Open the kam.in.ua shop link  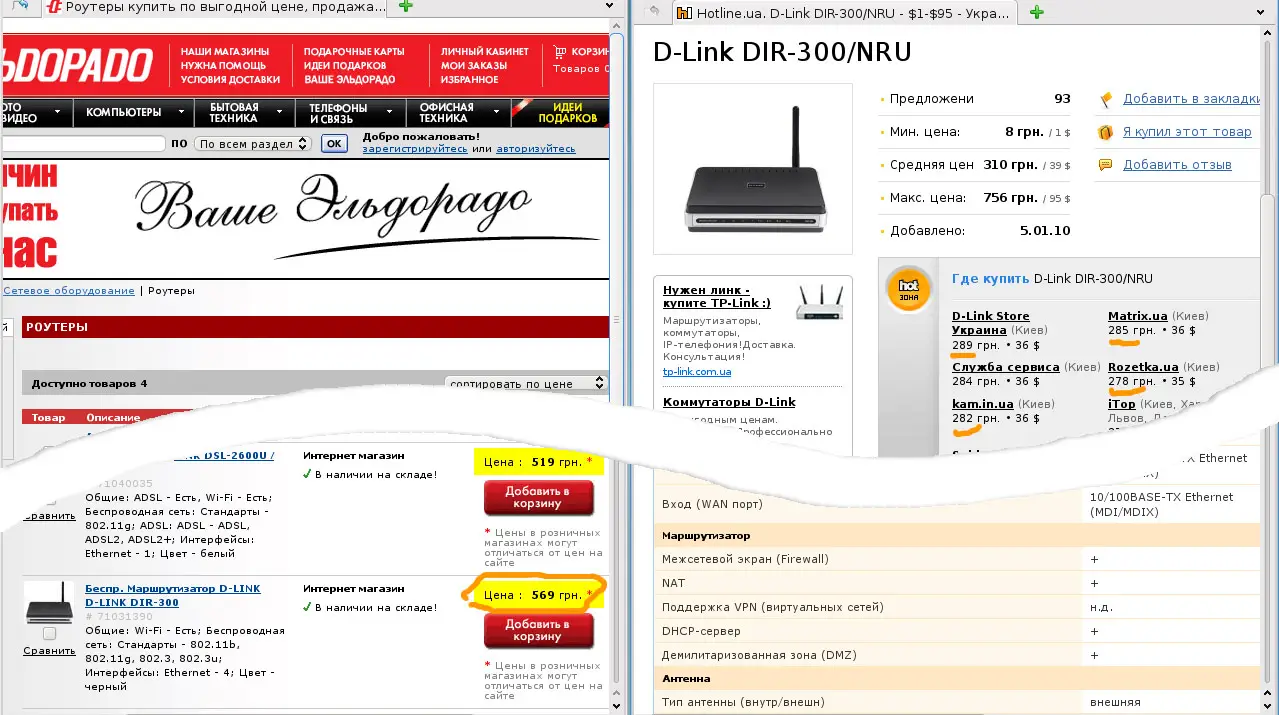click(982, 404)
